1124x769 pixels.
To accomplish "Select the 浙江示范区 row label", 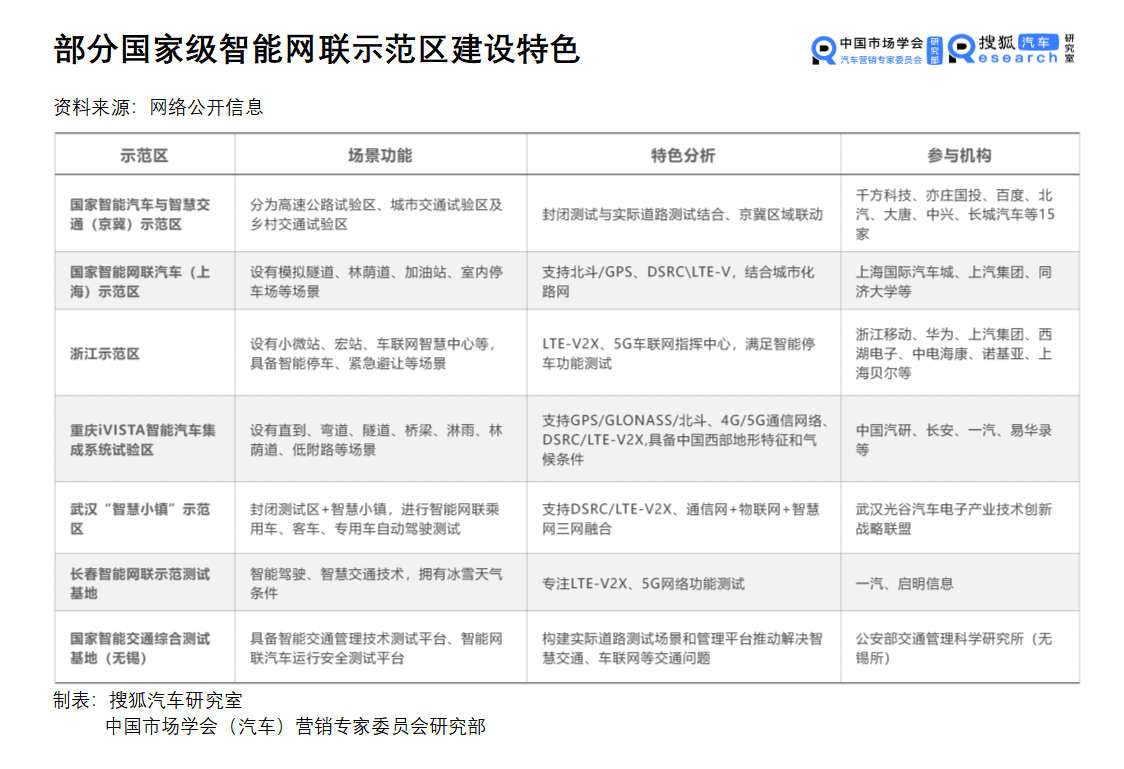I will click(105, 353).
